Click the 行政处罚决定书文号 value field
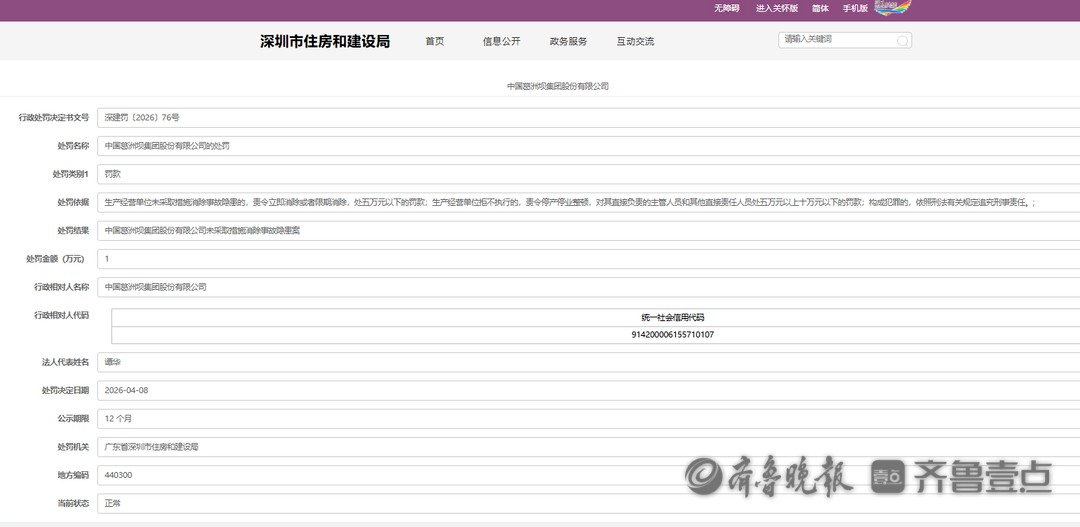1080x527 pixels. coord(588,117)
